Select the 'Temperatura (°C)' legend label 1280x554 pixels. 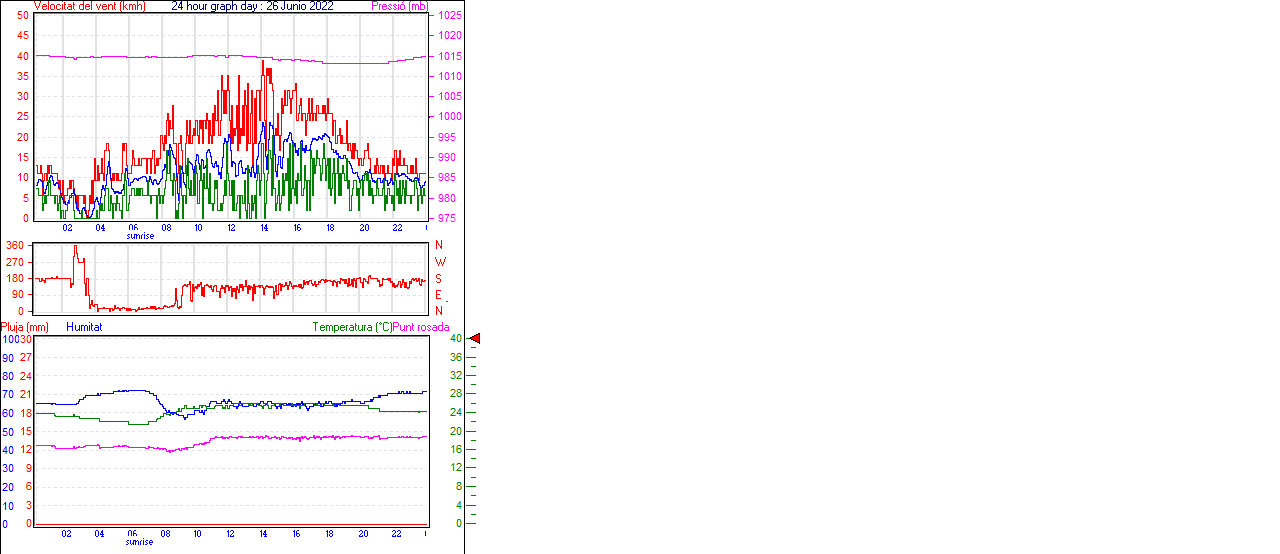coord(352,327)
